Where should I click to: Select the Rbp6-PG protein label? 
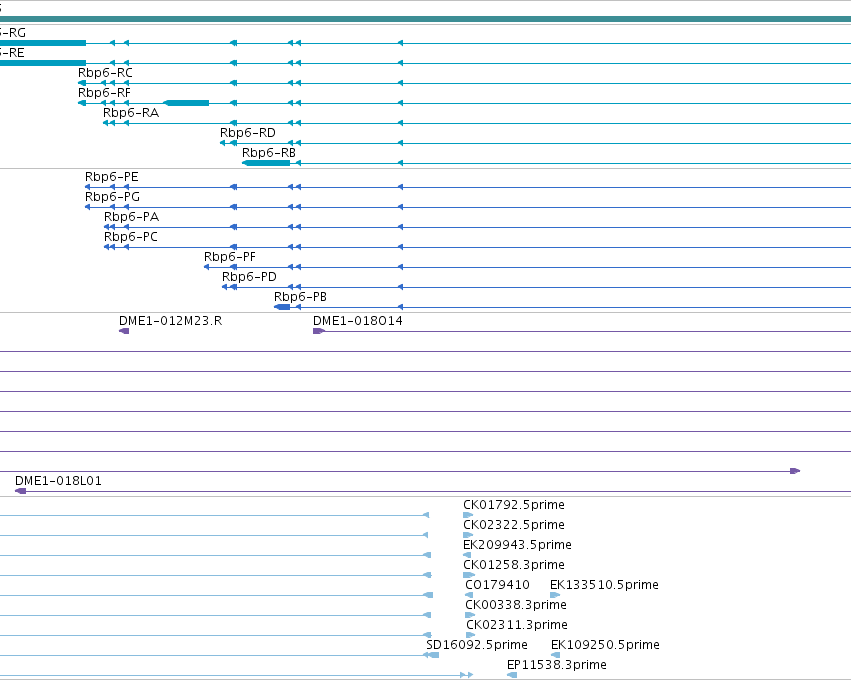click(112, 197)
